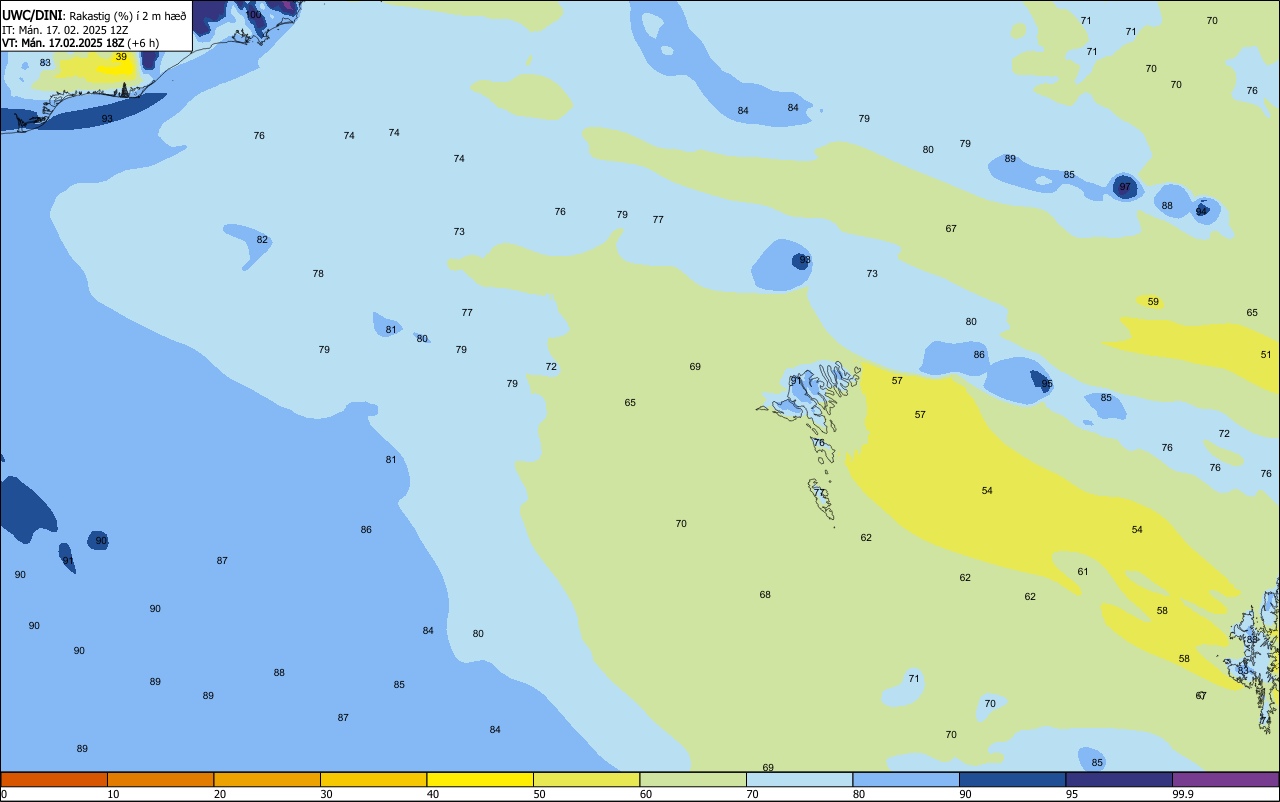Select the legend tick label 30
This screenshot has height=802, width=1280.
pyautogui.click(x=326, y=794)
